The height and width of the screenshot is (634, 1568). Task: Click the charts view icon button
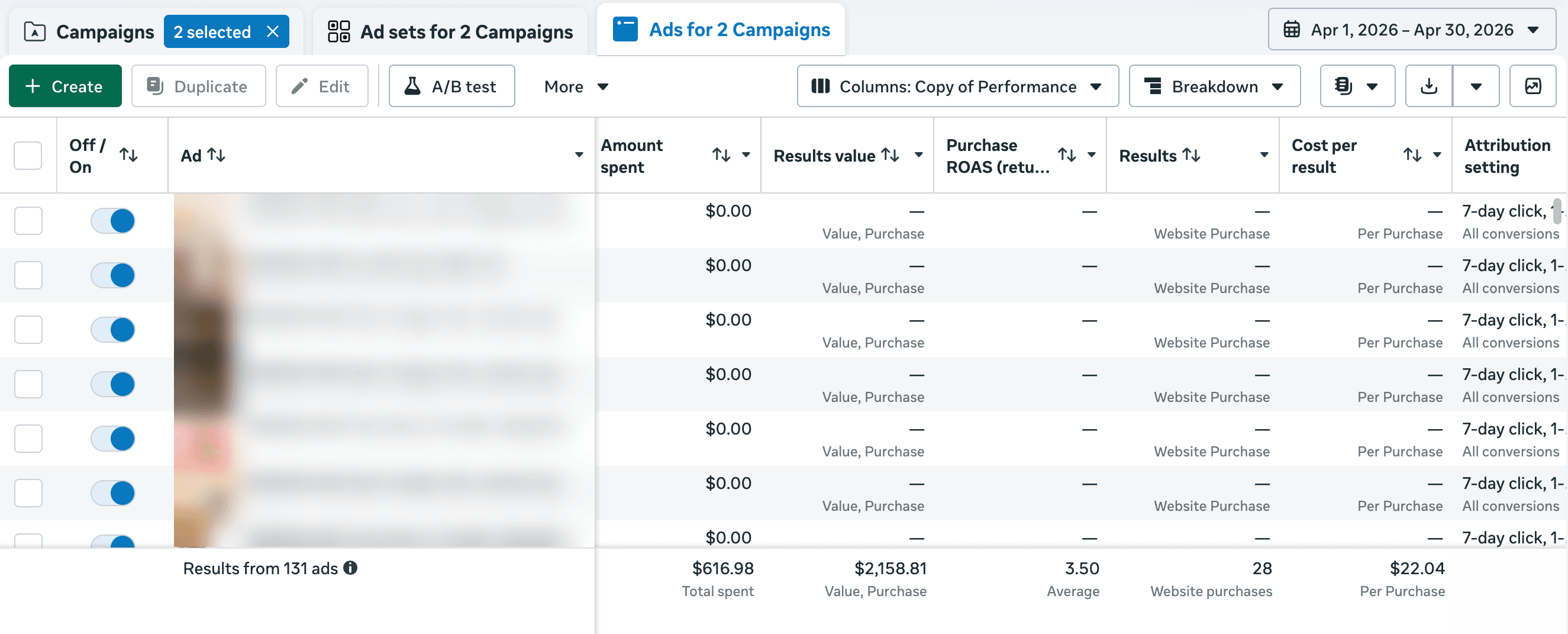[1532, 86]
